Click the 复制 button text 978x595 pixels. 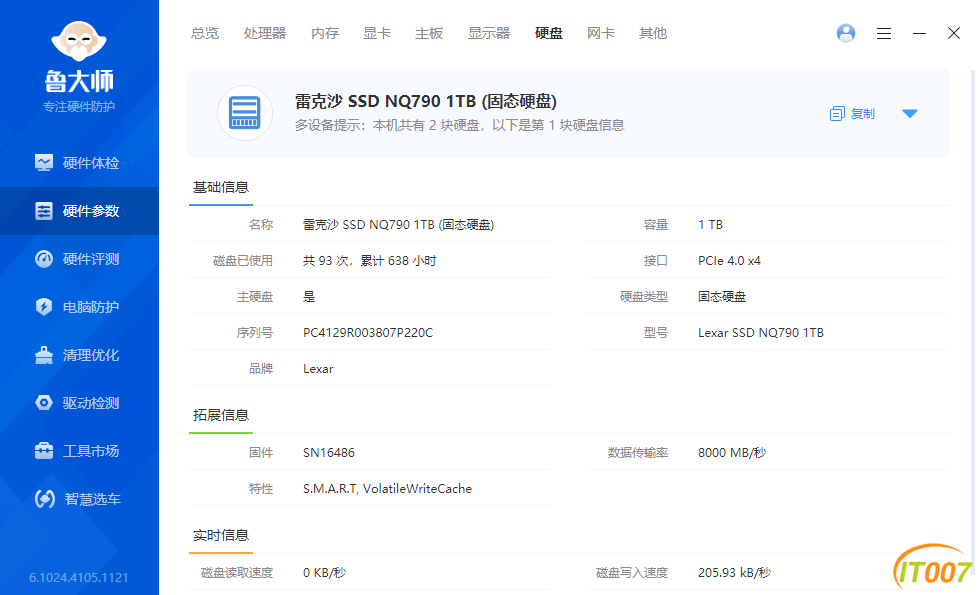pyautogui.click(x=863, y=114)
